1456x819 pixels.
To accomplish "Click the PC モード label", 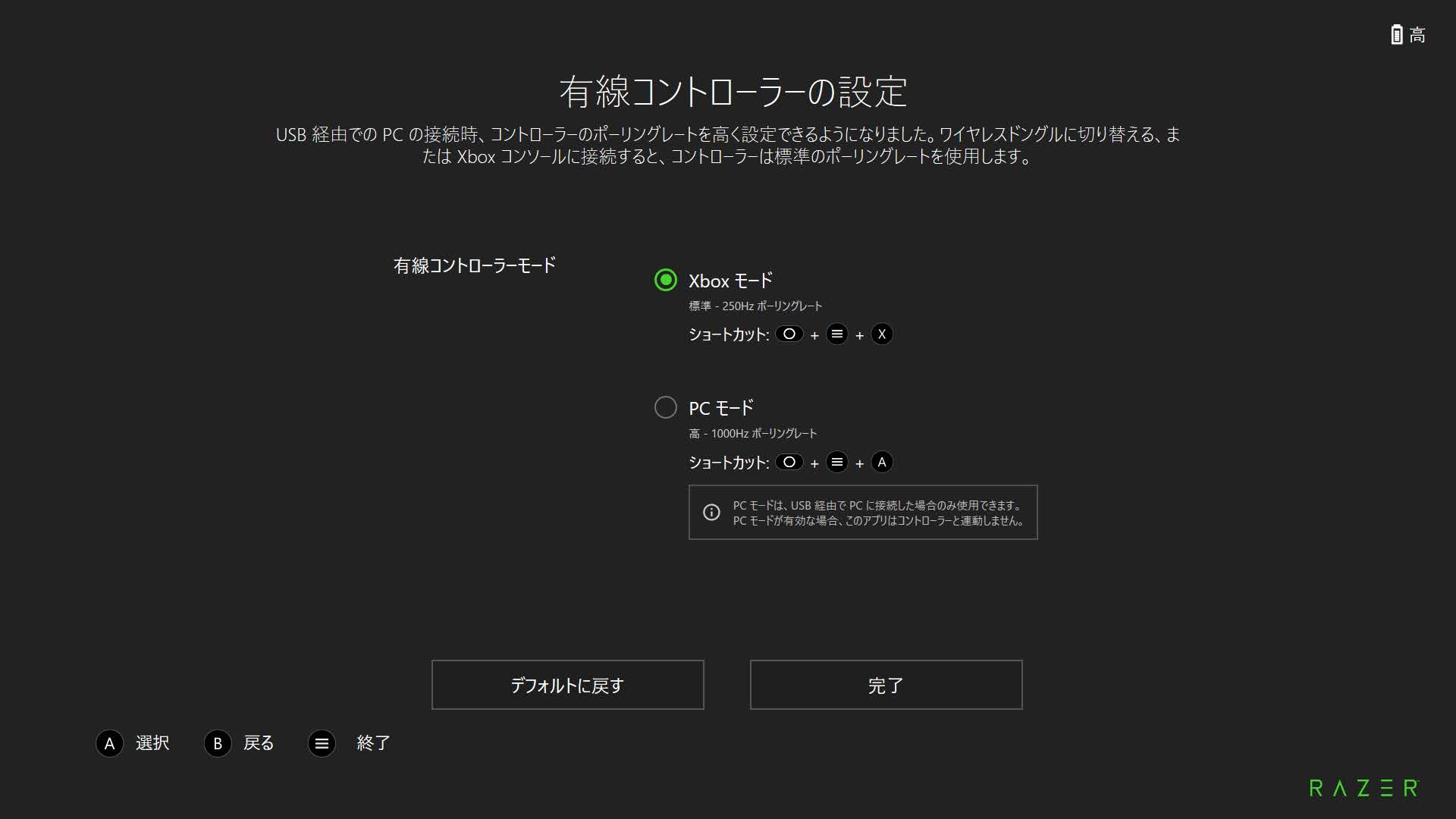I will (721, 408).
